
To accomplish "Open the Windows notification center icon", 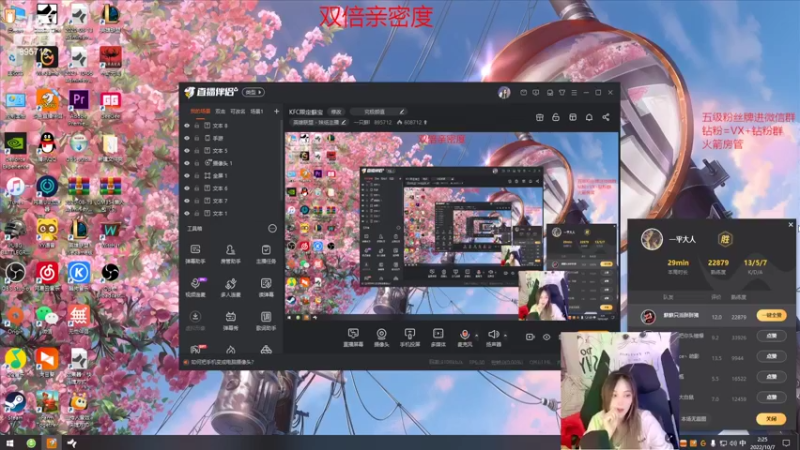I will click(x=786, y=442).
